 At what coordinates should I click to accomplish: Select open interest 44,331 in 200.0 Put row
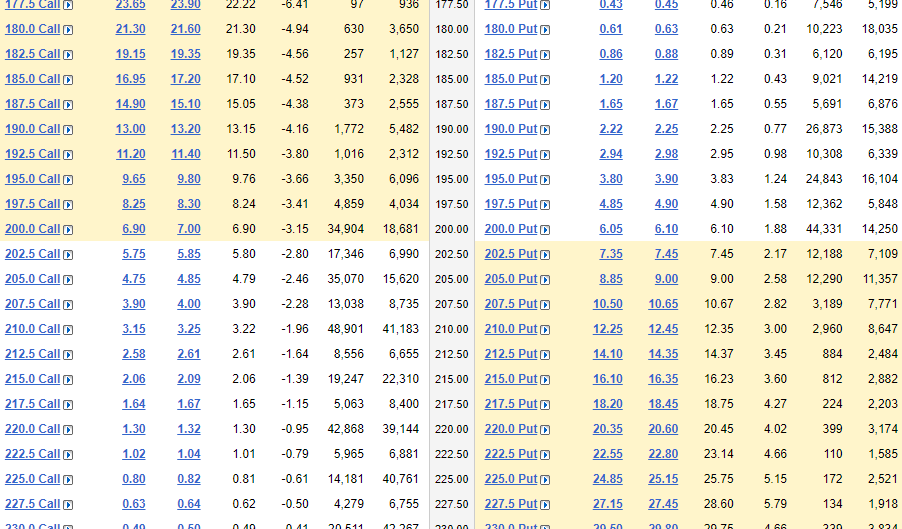click(824, 229)
